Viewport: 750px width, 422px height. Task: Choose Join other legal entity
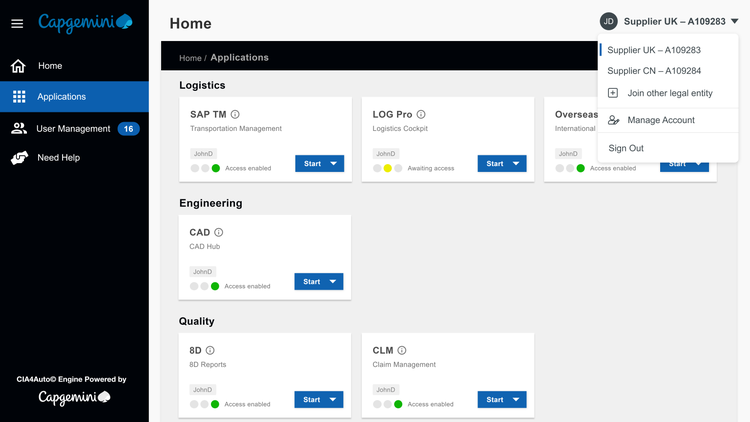pyautogui.click(x=668, y=93)
